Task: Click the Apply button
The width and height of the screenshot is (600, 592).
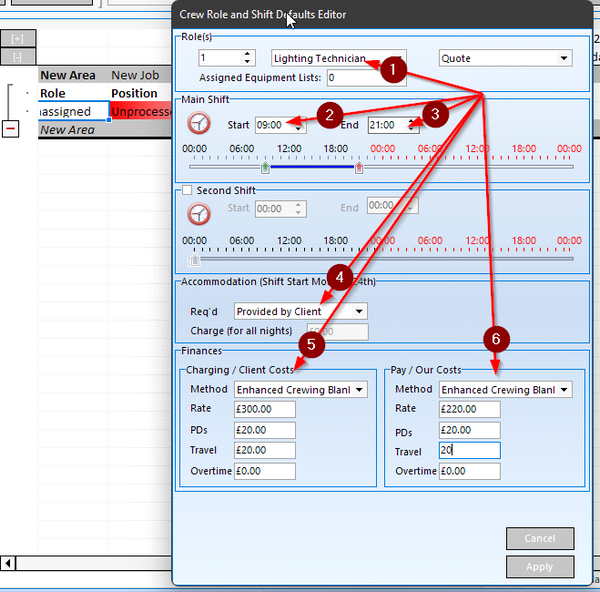Action: [x=539, y=567]
